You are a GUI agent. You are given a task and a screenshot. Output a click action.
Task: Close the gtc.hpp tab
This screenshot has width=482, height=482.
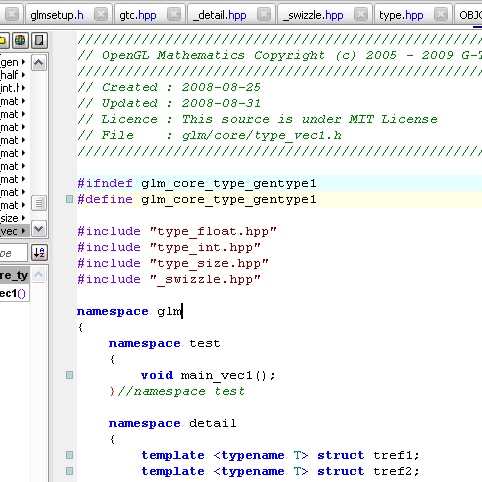click(x=174, y=14)
